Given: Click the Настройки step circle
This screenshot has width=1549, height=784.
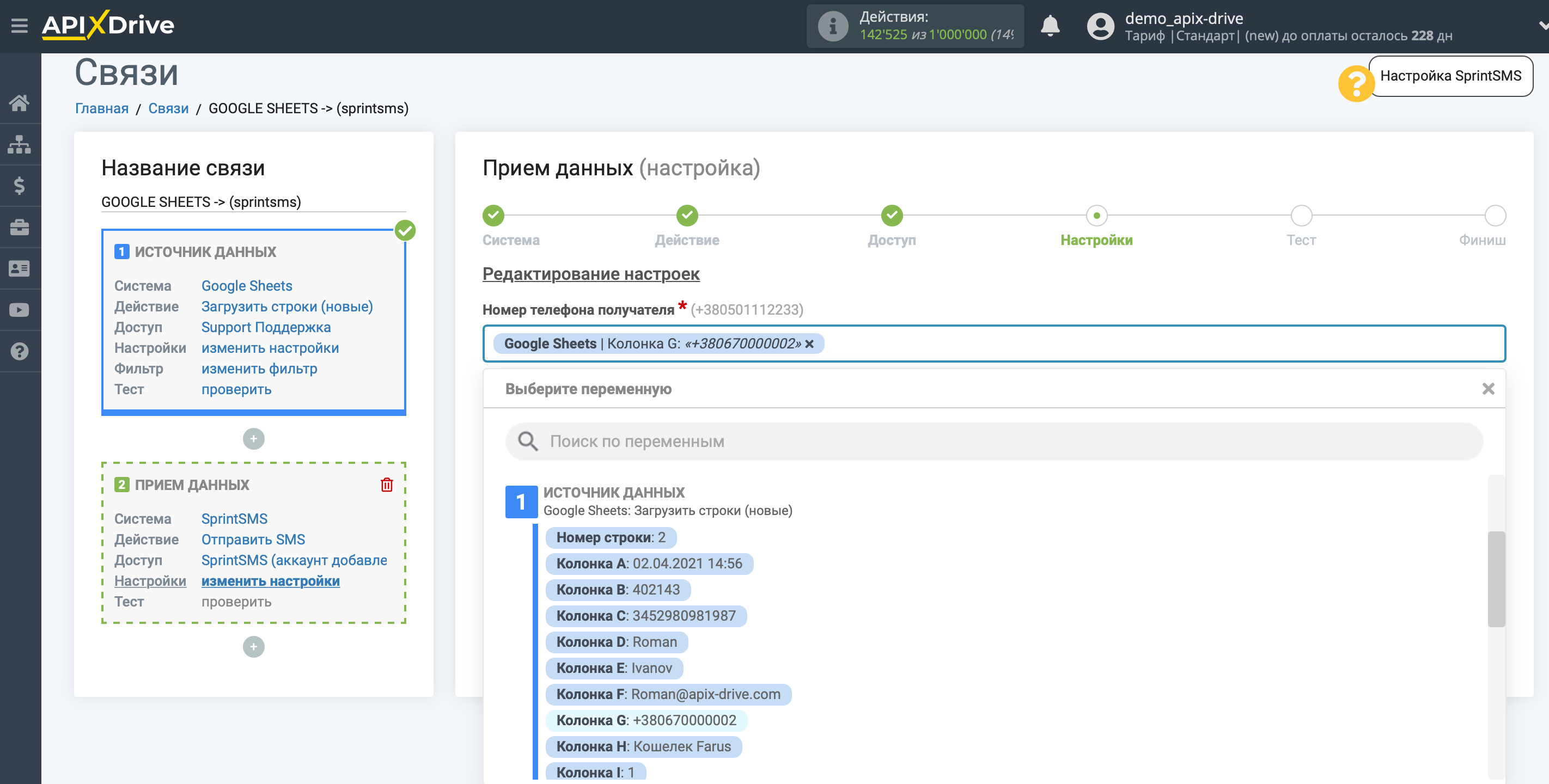Looking at the screenshot, I should [1096, 215].
